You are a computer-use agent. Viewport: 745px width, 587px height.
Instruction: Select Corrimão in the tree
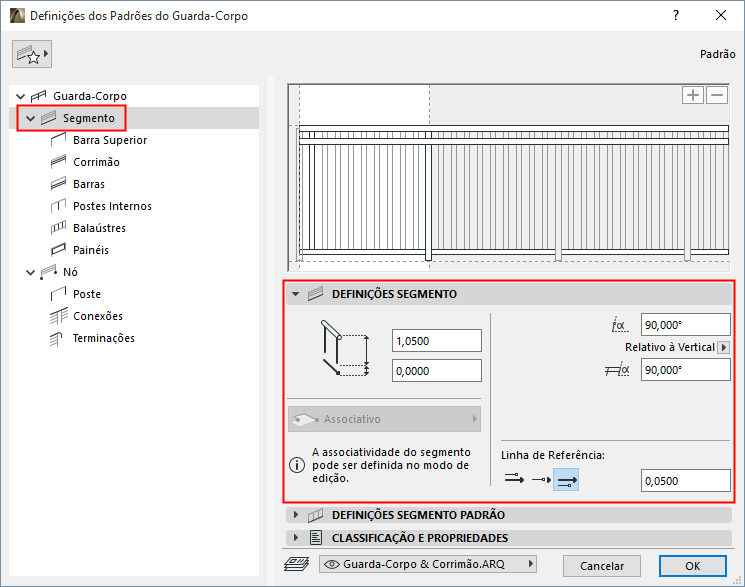coord(96,162)
